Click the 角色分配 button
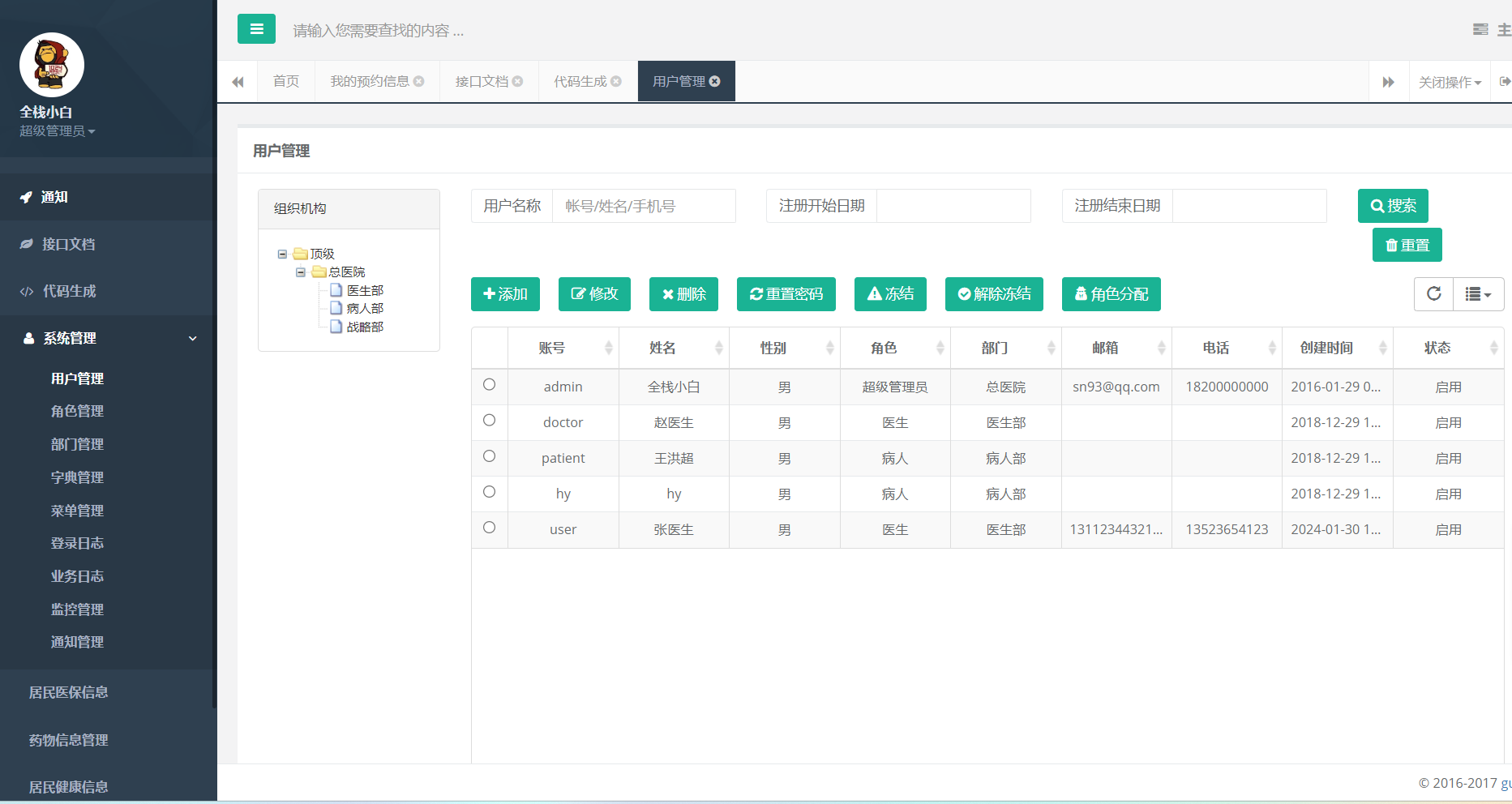Screen dimensions: 1512x804 click(x=1112, y=294)
